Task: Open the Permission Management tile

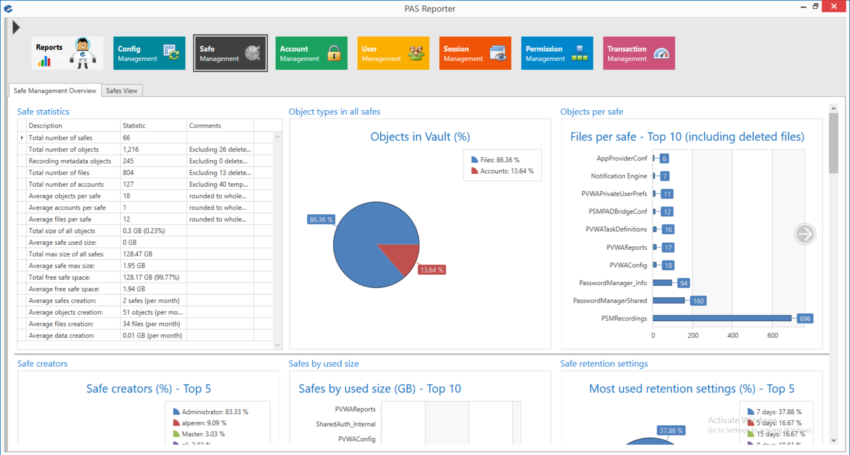Action: pos(556,53)
